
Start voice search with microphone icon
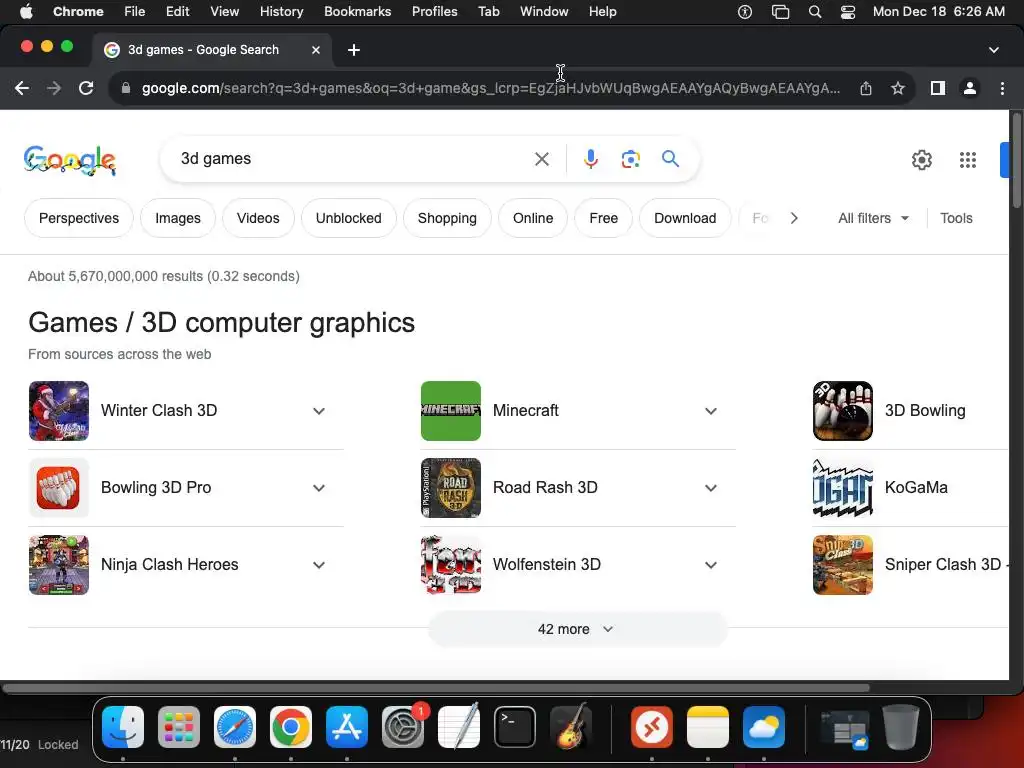(x=590, y=159)
